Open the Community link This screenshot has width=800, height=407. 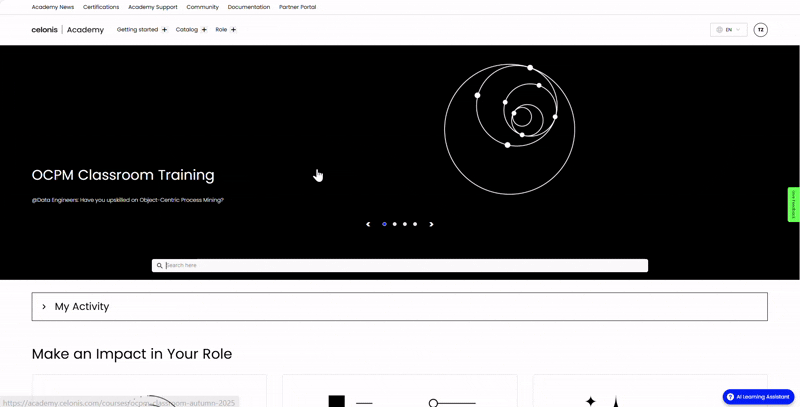coord(203,7)
